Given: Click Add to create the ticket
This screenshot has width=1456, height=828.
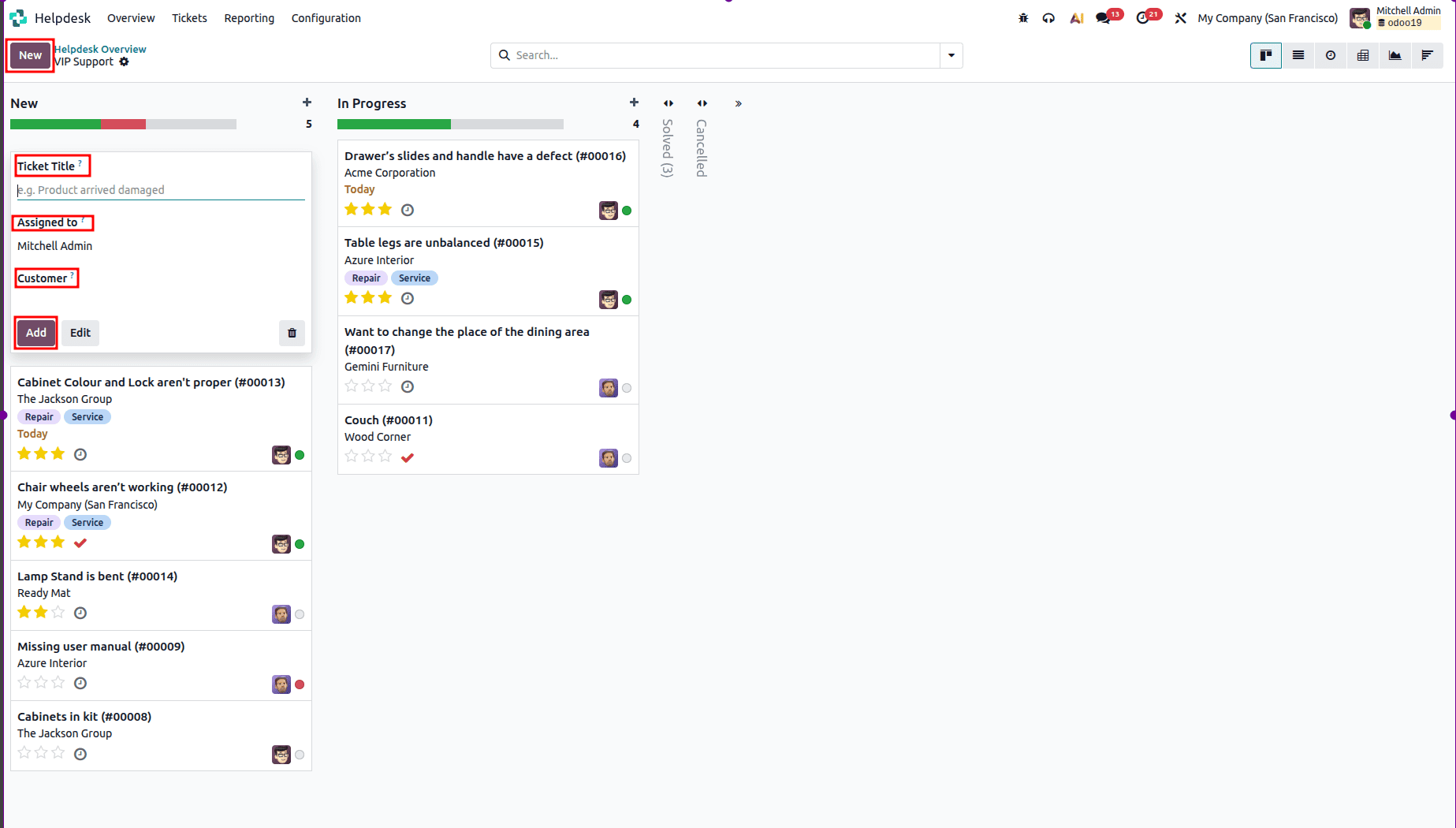Looking at the screenshot, I should (x=36, y=333).
